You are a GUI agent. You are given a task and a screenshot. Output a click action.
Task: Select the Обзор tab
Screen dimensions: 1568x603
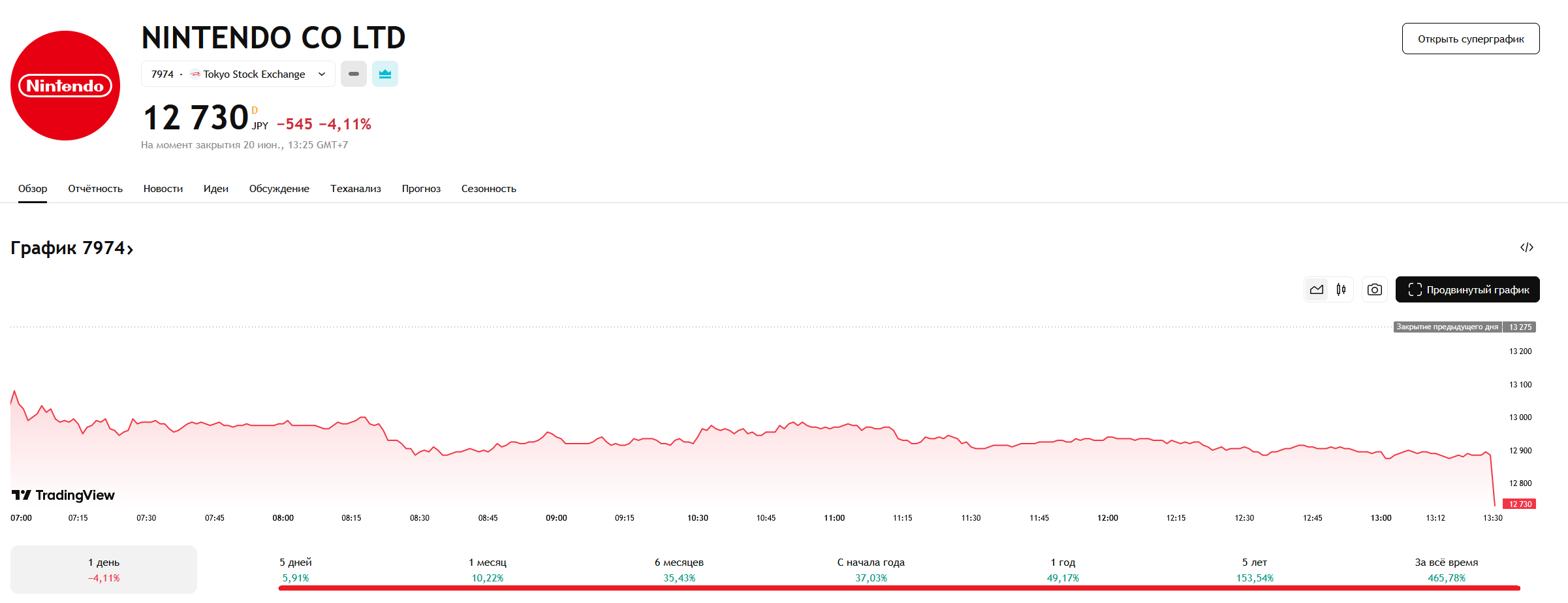33,188
